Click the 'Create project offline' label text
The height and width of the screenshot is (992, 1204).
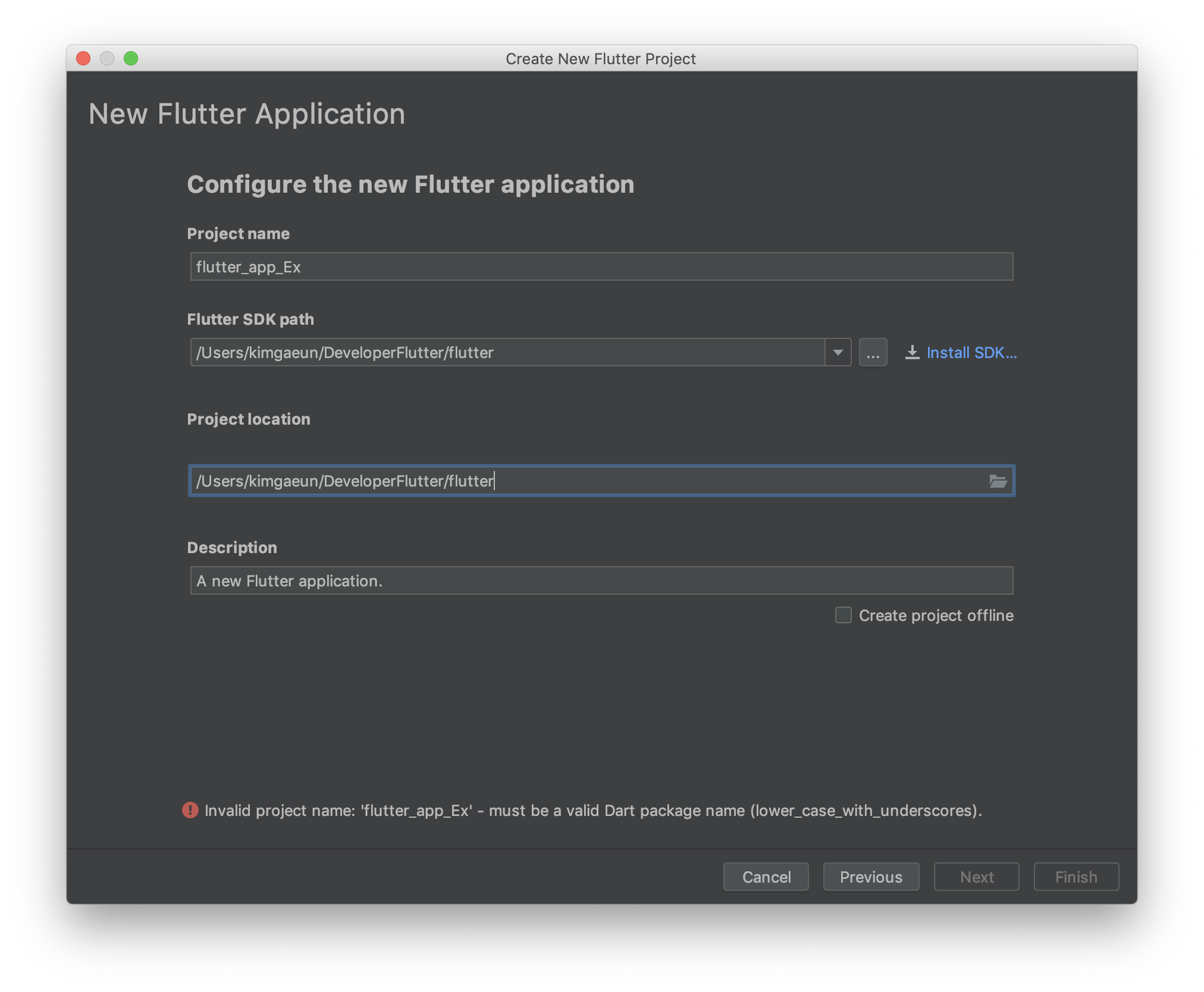click(936, 616)
